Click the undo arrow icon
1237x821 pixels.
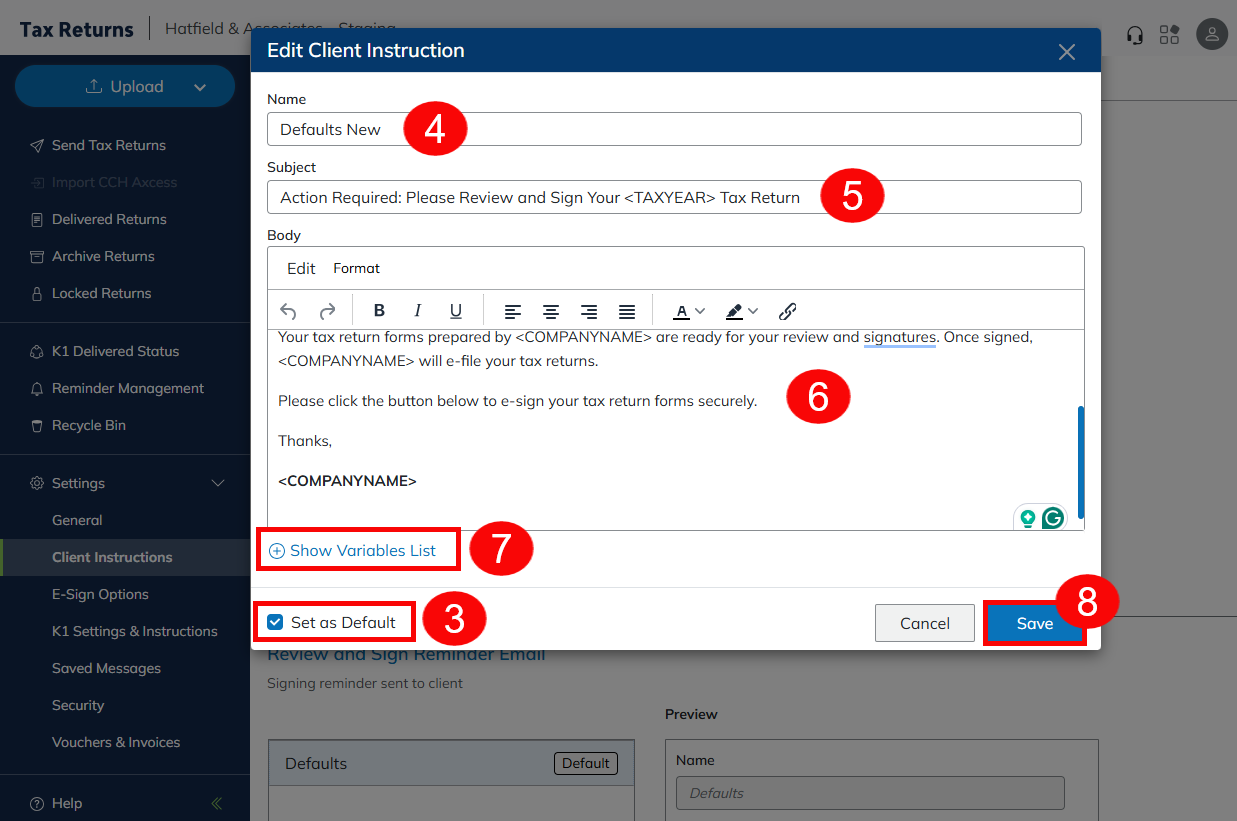(288, 311)
